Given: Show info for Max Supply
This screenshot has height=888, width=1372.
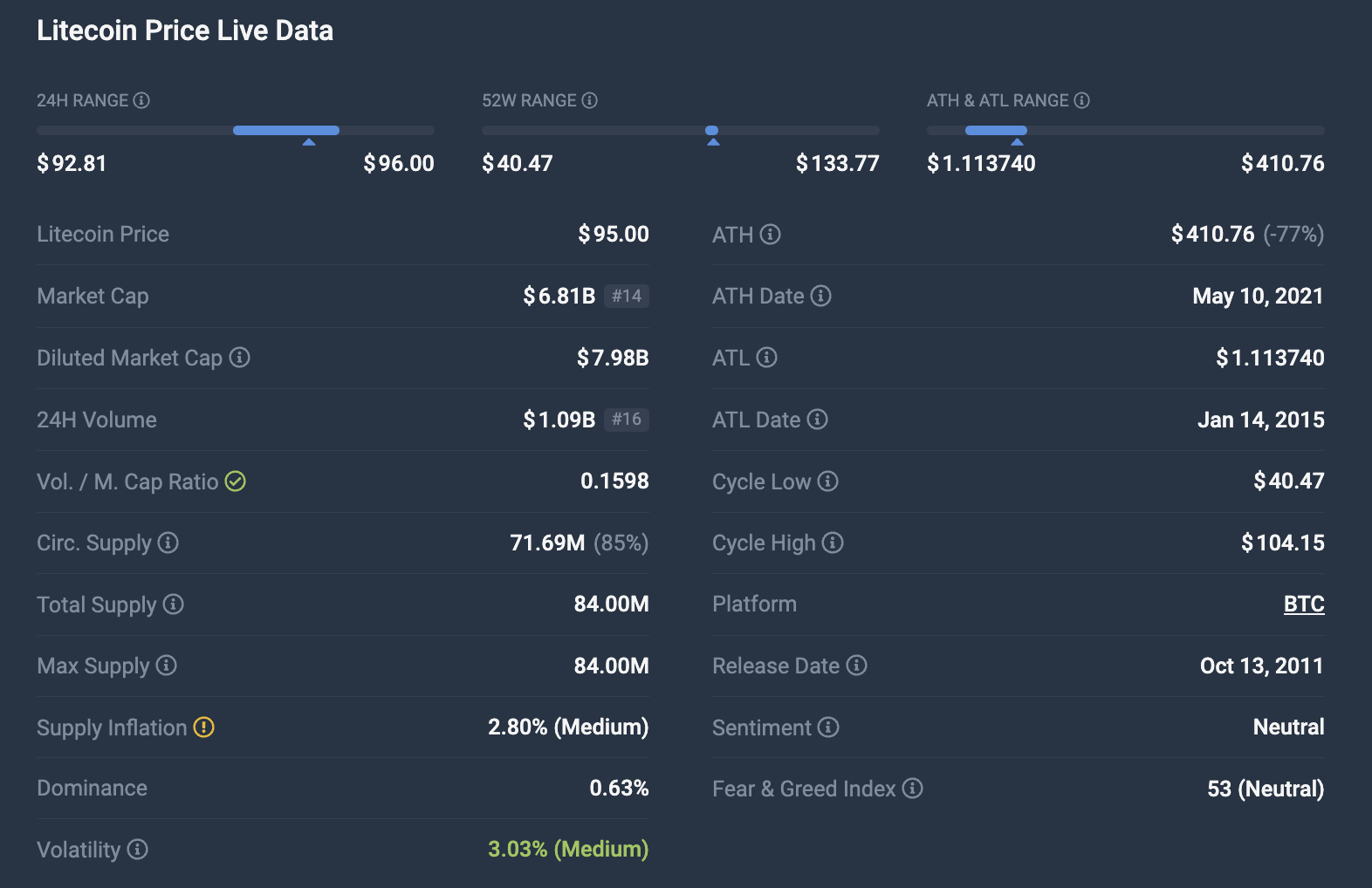Looking at the screenshot, I should (167, 666).
